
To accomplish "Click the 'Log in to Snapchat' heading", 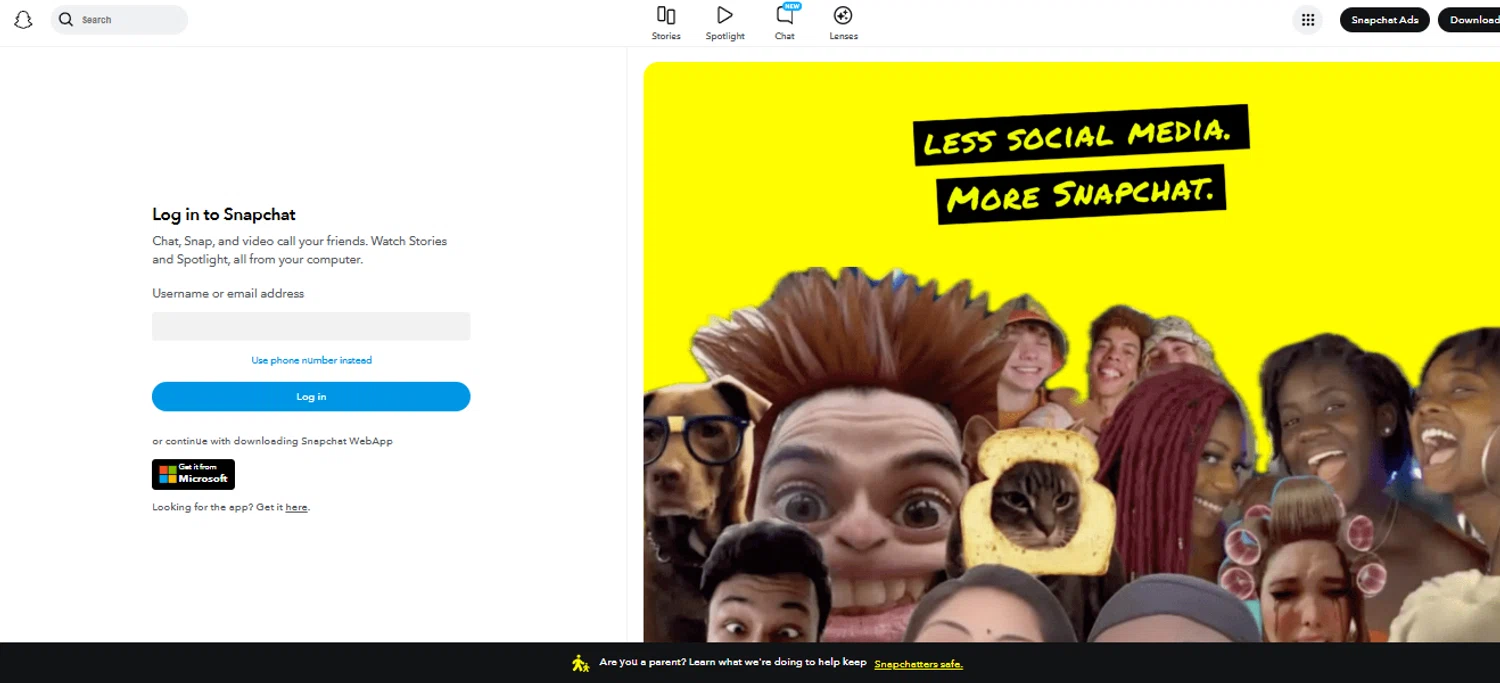I will coord(224,214).
